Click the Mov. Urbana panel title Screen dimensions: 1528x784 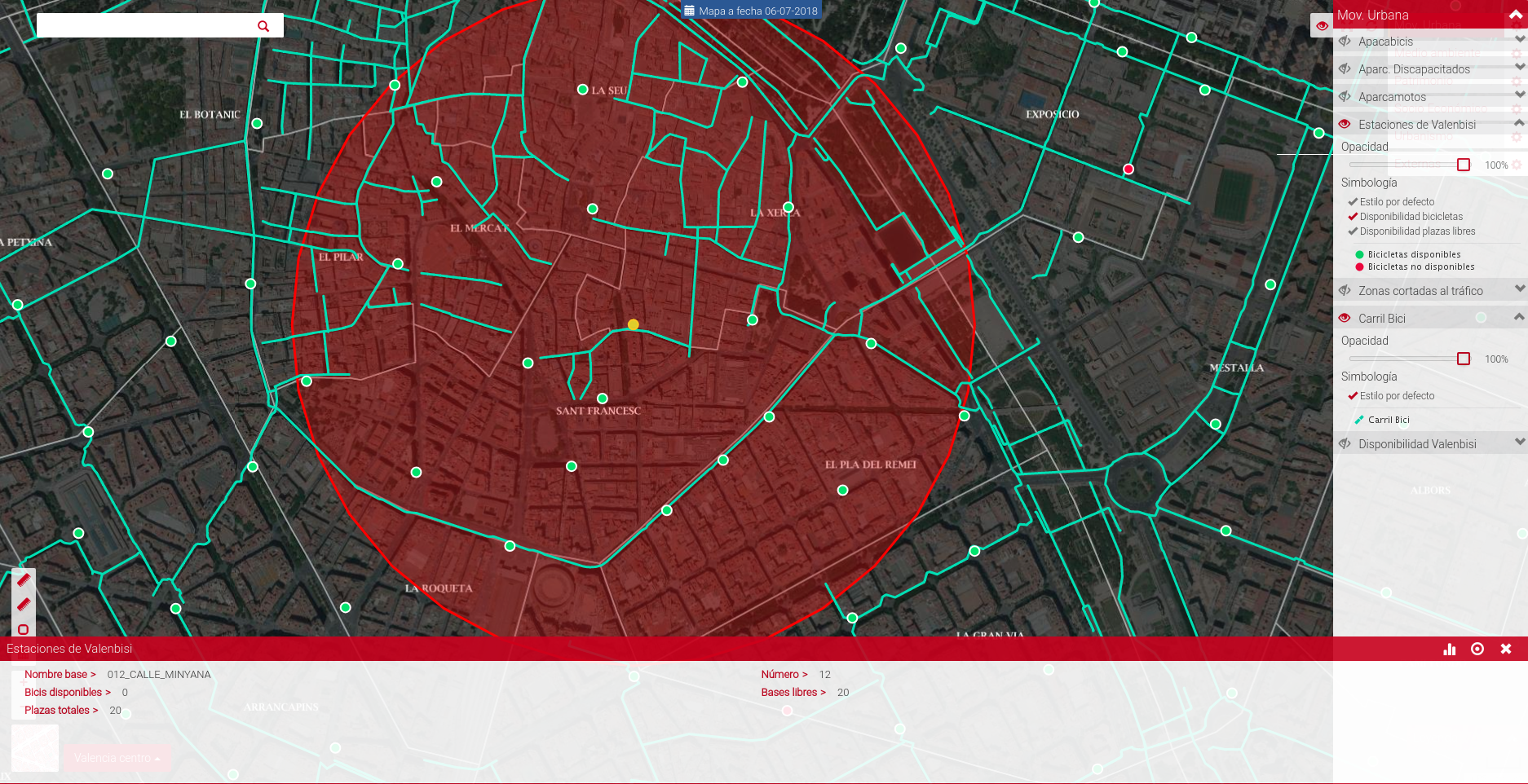[x=1372, y=15]
